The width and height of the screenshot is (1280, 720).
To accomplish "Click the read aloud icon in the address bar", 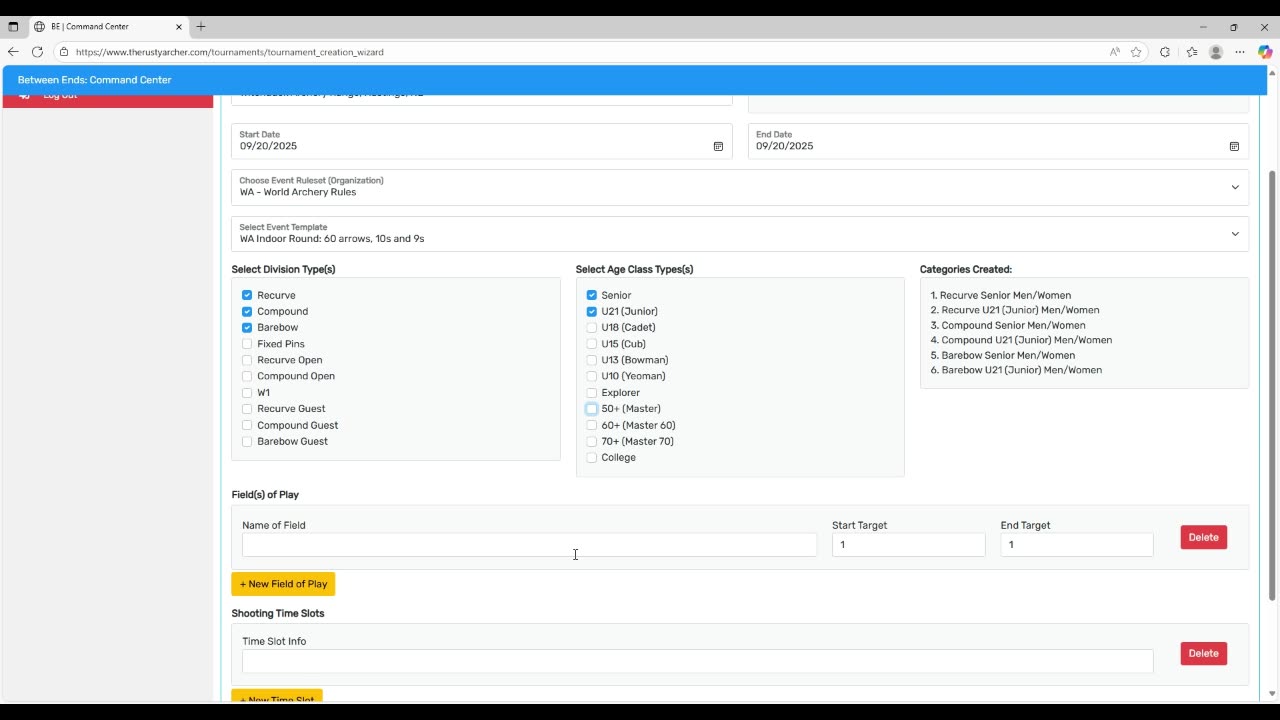I will pyautogui.click(x=1114, y=52).
